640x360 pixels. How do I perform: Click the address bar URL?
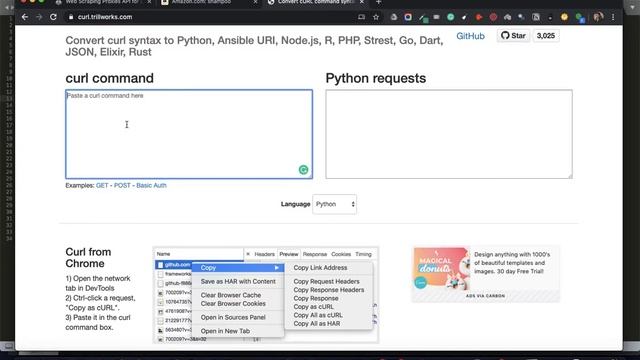pyautogui.click(x=105, y=17)
